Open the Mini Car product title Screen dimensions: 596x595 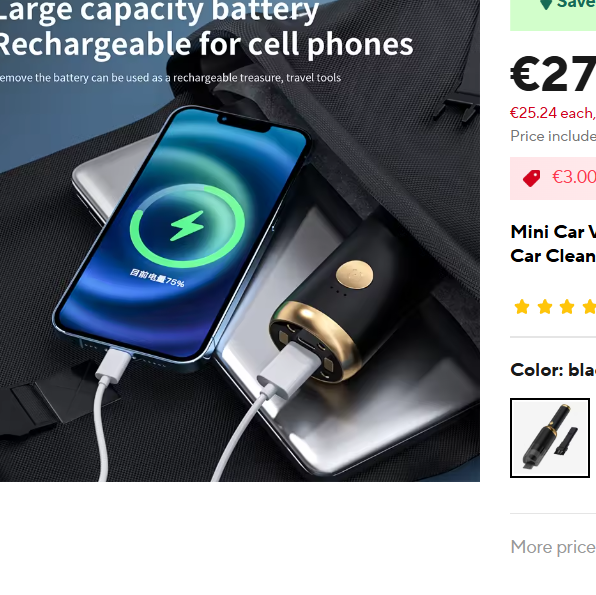click(553, 244)
